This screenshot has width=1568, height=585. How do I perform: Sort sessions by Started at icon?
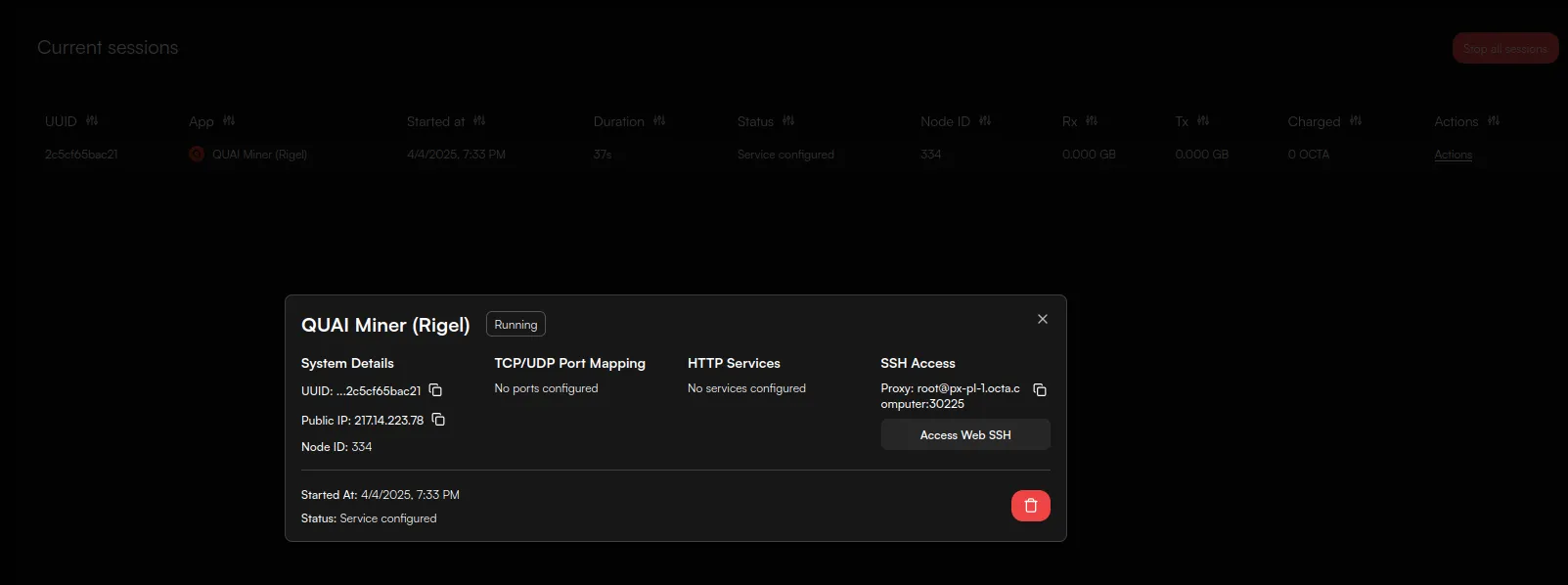click(x=479, y=121)
